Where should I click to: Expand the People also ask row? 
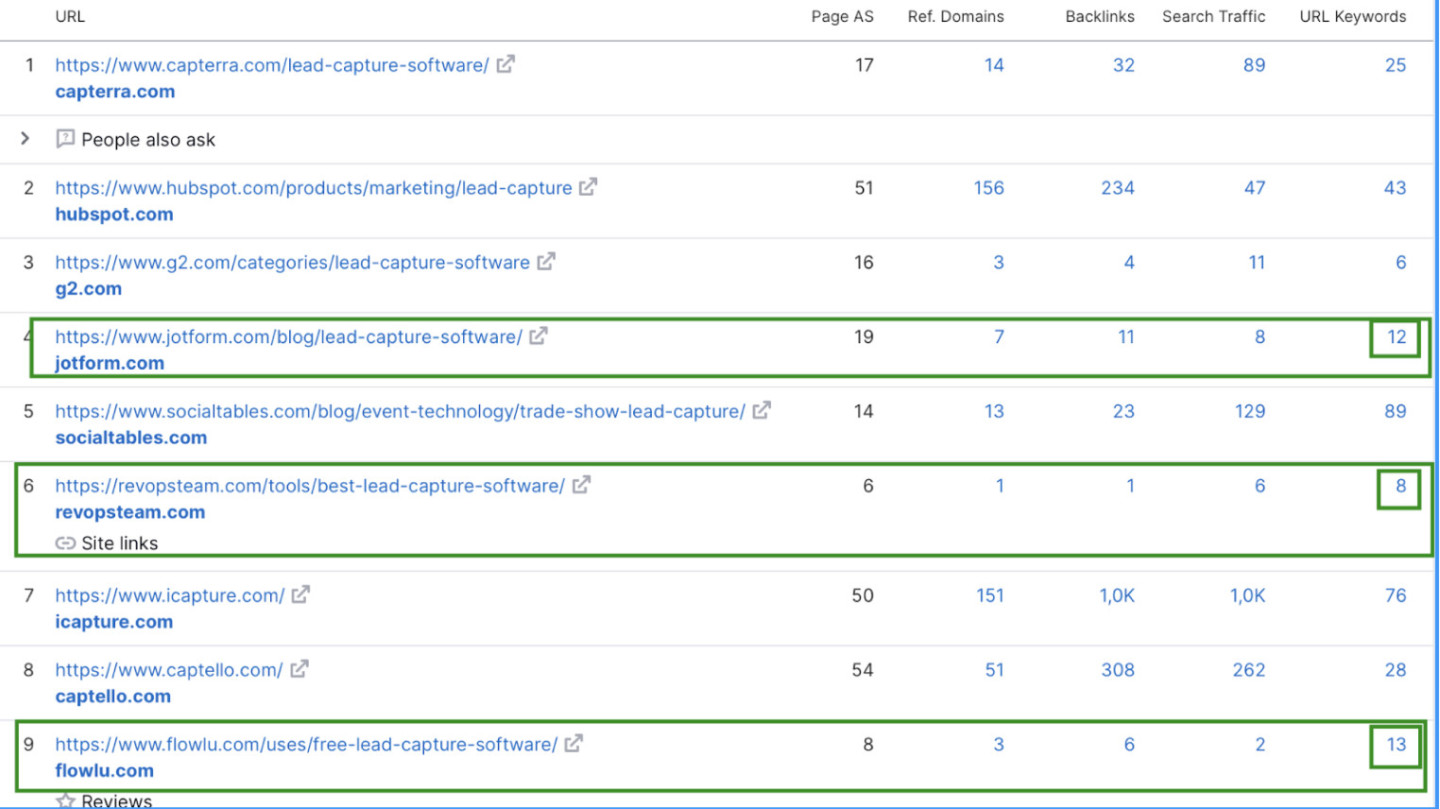tap(25, 139)
